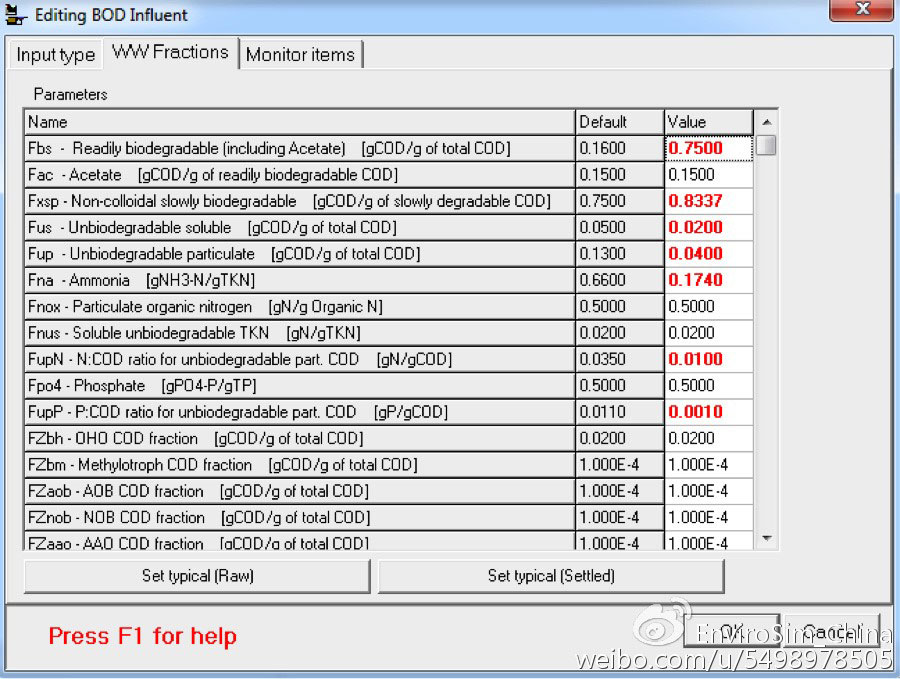The width and height of the screenshot is (900, 679).
Task: Select the Fus unbiodegradable soluble value cell
Action: 708,227
